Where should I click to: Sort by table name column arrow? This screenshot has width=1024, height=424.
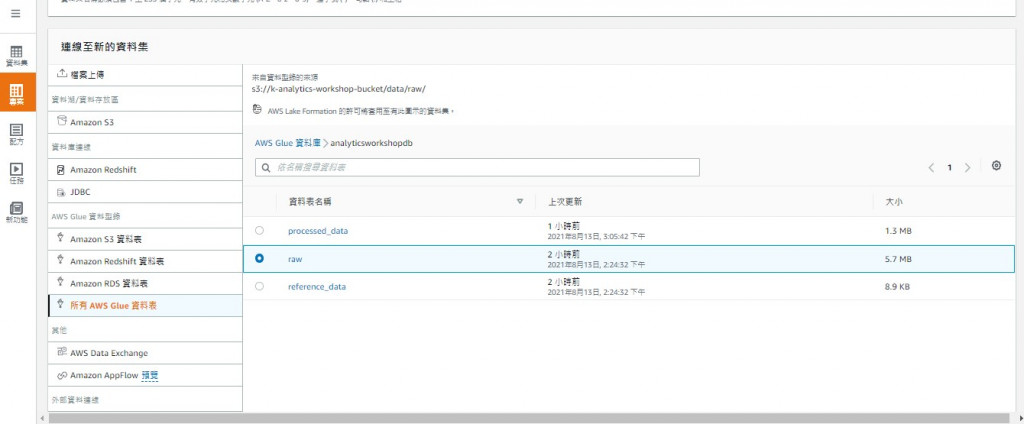coord(520,201)
